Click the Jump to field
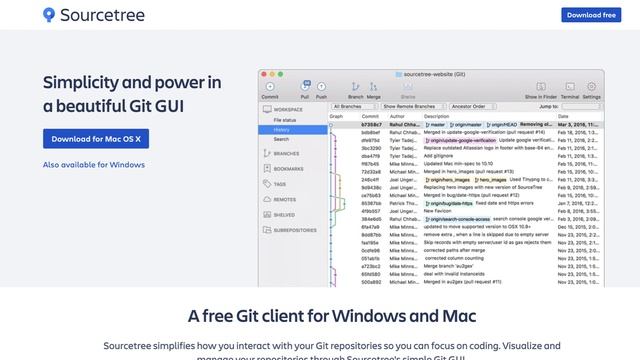Screen dimensions: 640x360 pos(581,107)
